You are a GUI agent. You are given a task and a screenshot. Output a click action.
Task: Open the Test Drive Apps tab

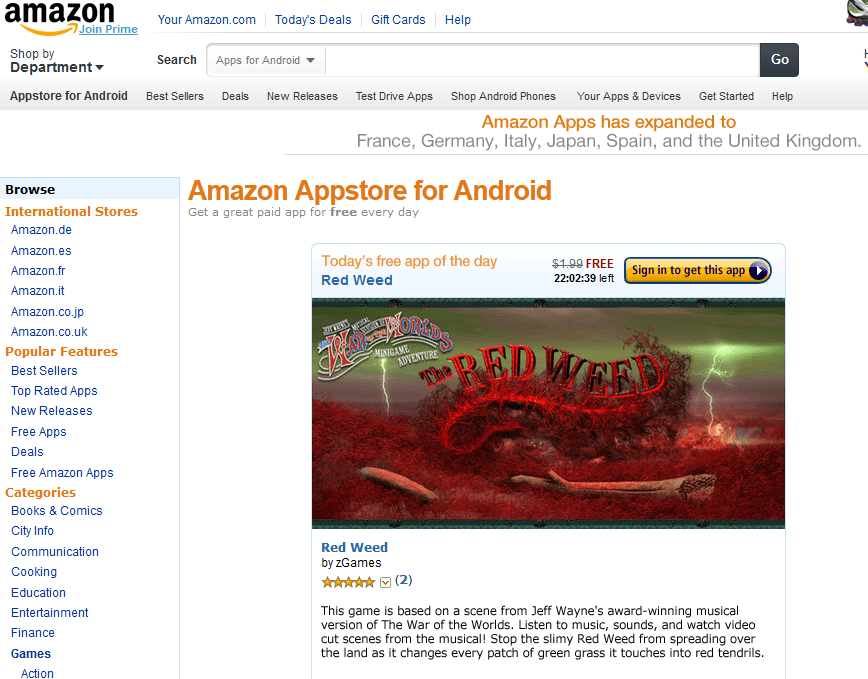pyautogui.click(x=394, y=96)
